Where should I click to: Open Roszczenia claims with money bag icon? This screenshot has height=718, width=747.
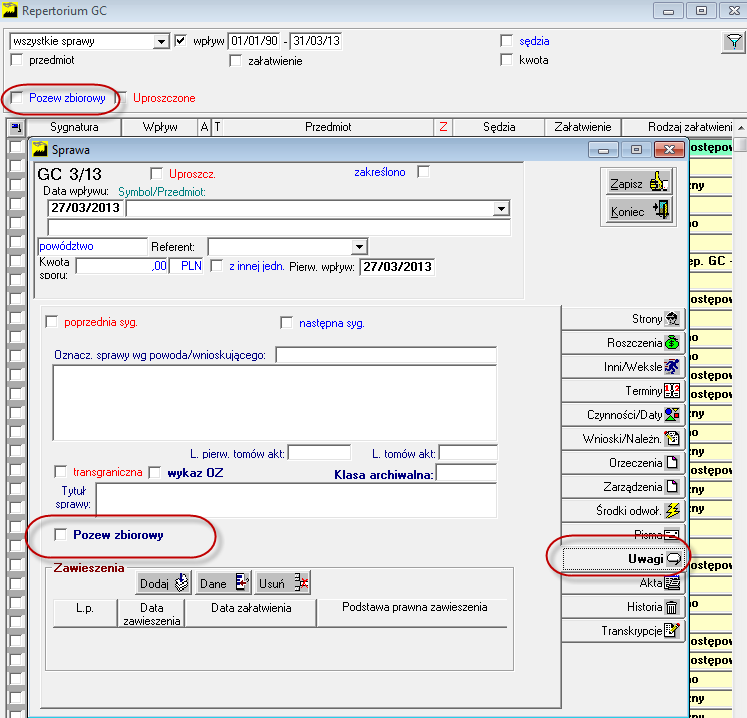[x=623, y=343]
